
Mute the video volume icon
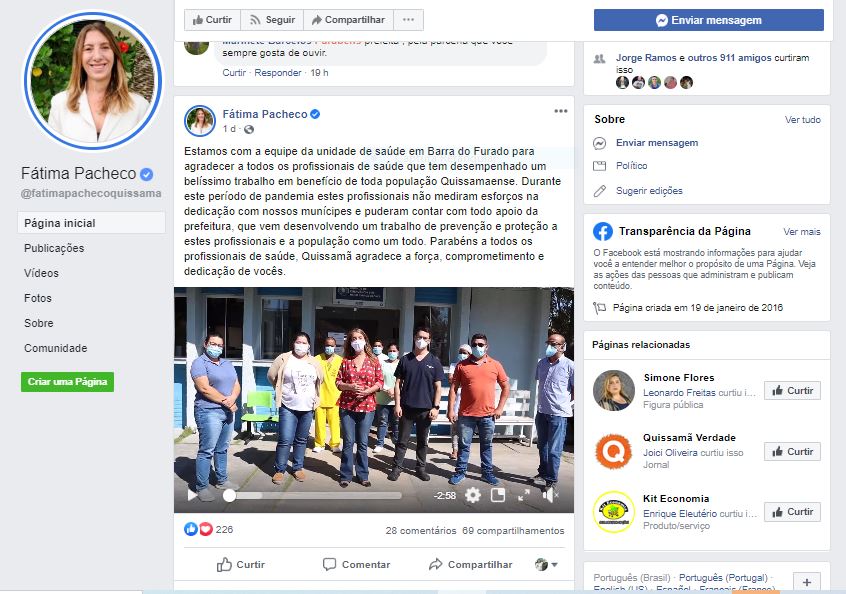[x=549, y=495]
